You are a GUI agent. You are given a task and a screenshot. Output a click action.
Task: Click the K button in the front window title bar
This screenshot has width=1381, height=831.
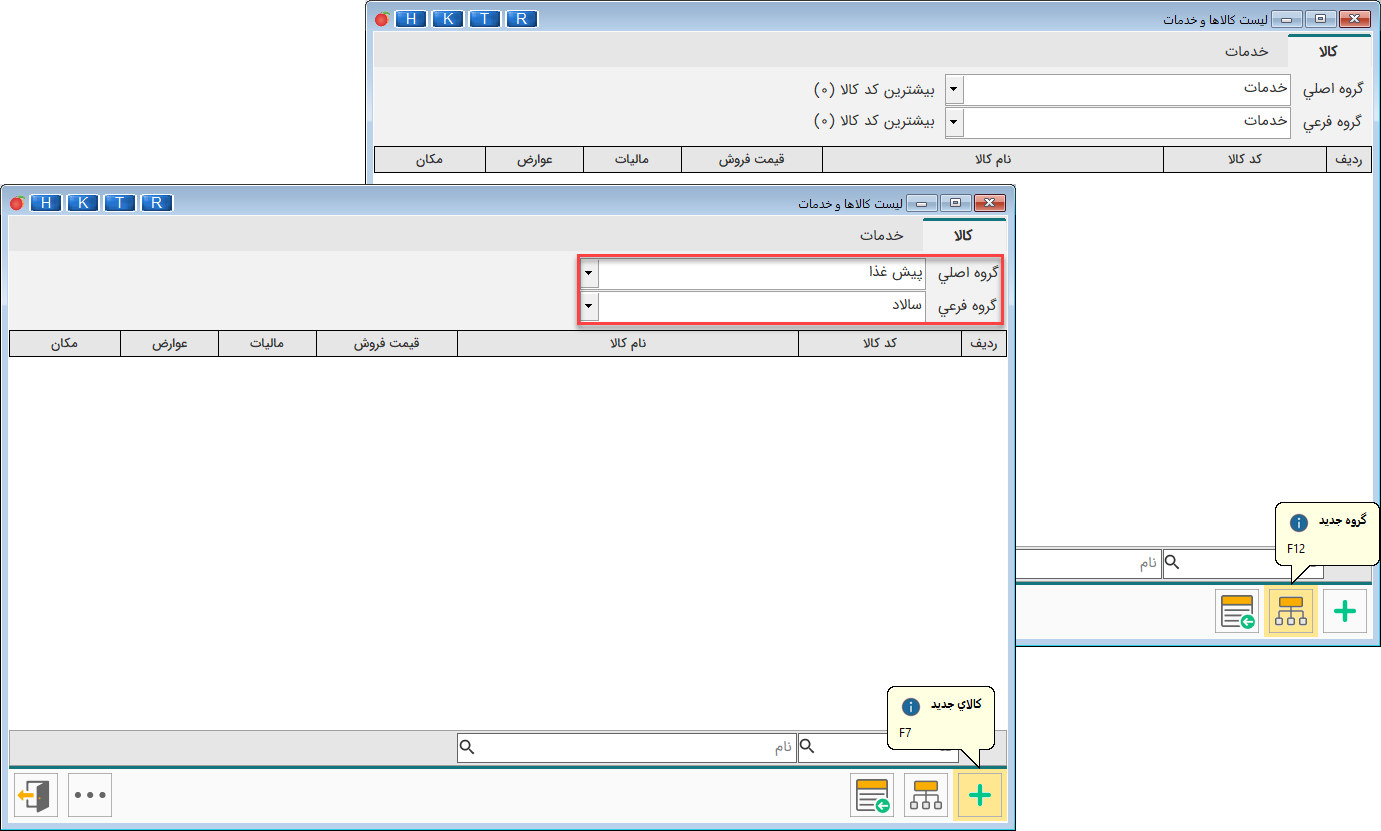tap(83, 203)
